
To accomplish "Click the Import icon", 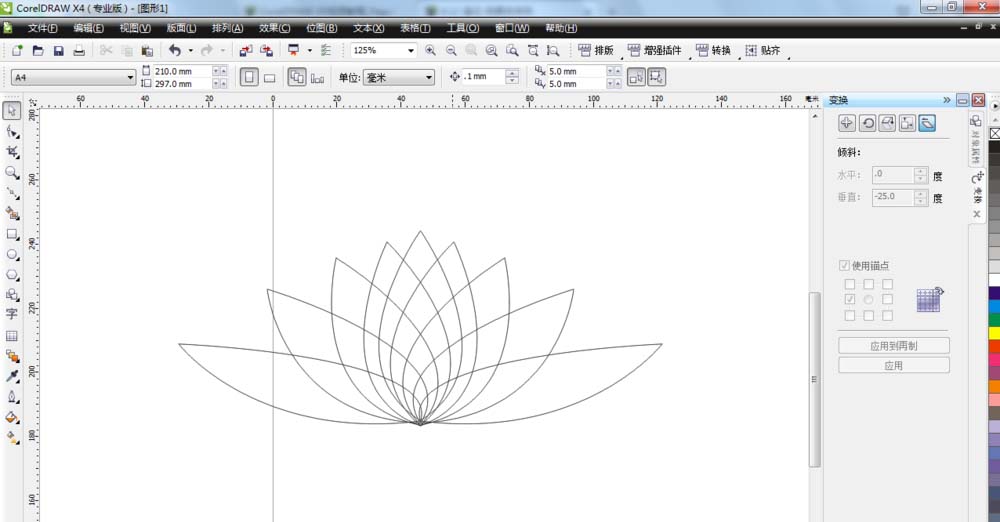I will pos(246,50).
